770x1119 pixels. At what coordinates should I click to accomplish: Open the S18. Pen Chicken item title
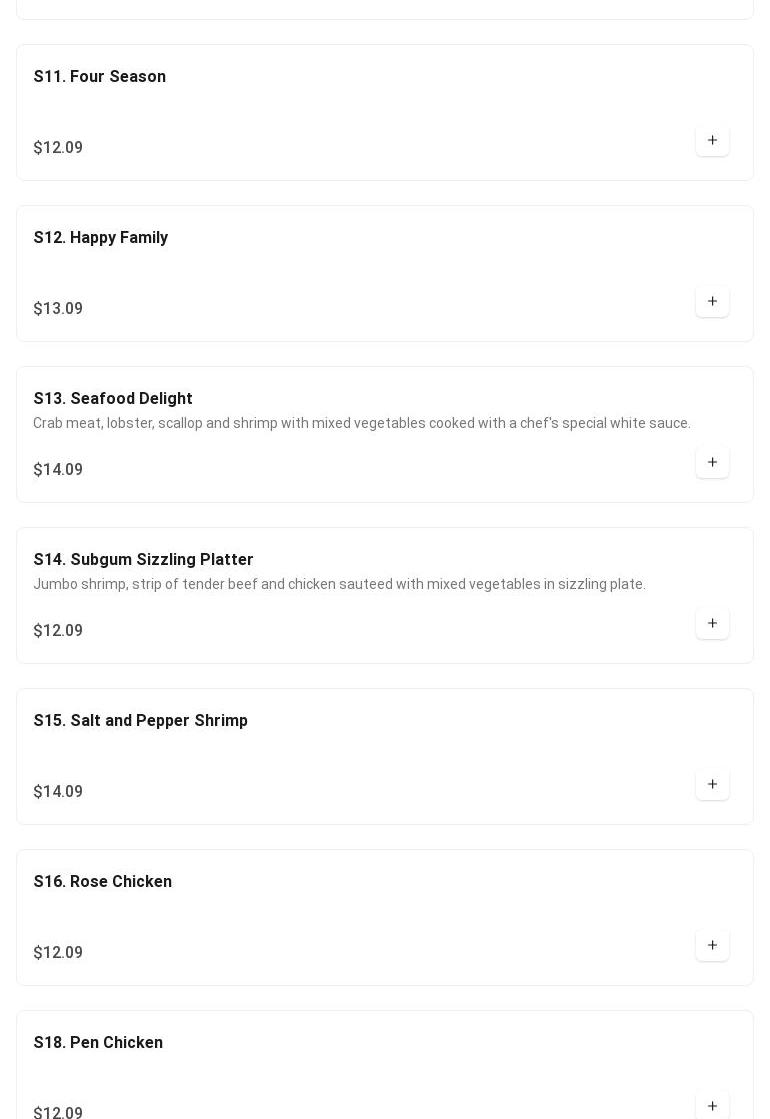point(98,1042)
